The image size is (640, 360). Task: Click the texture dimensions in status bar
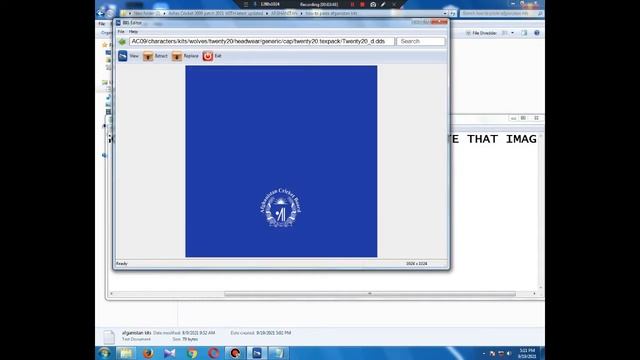coord(416,264)
